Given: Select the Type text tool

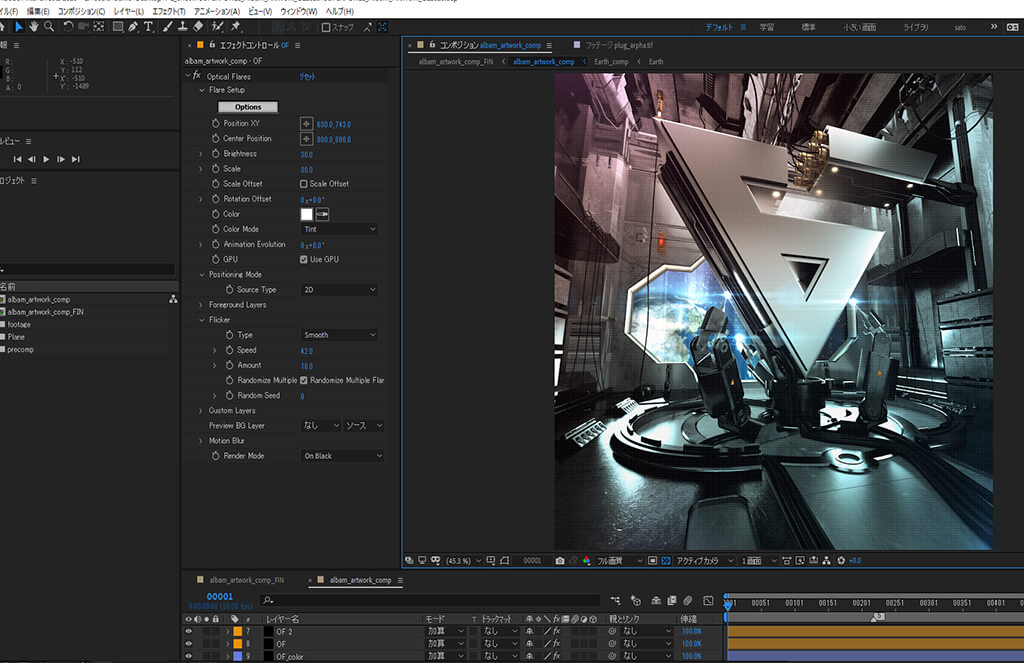Looking at the screenshot, I should (x=149, y=26).
